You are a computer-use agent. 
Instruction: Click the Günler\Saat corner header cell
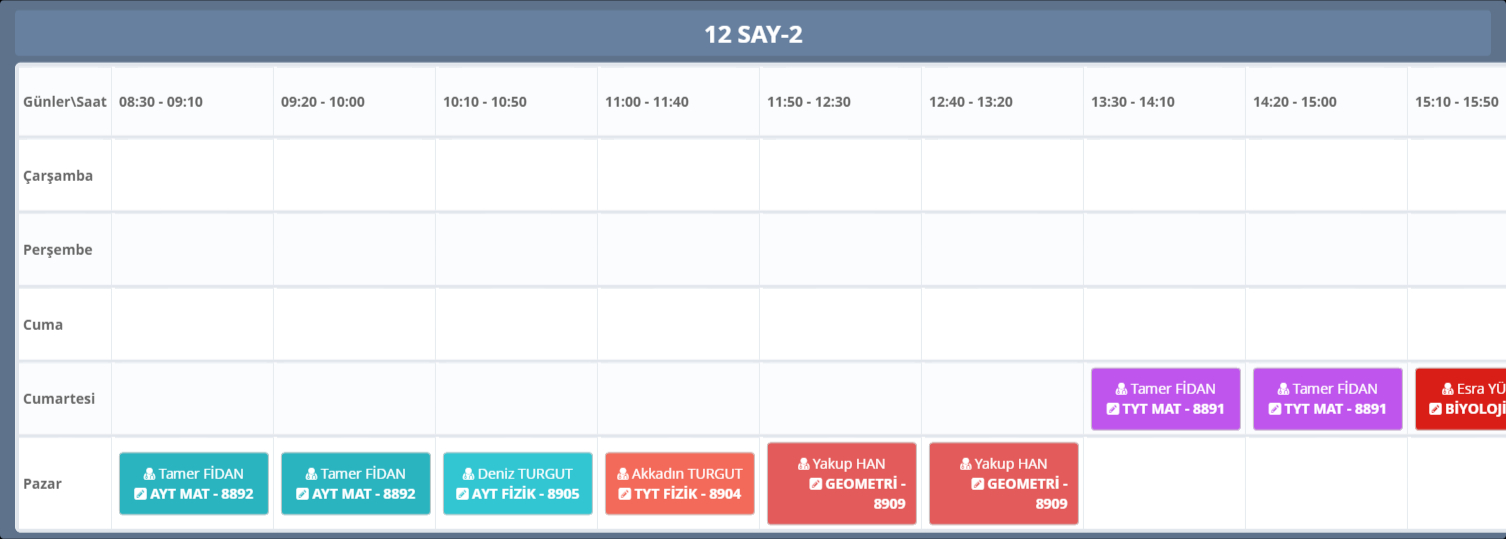[x=65, y=102]
